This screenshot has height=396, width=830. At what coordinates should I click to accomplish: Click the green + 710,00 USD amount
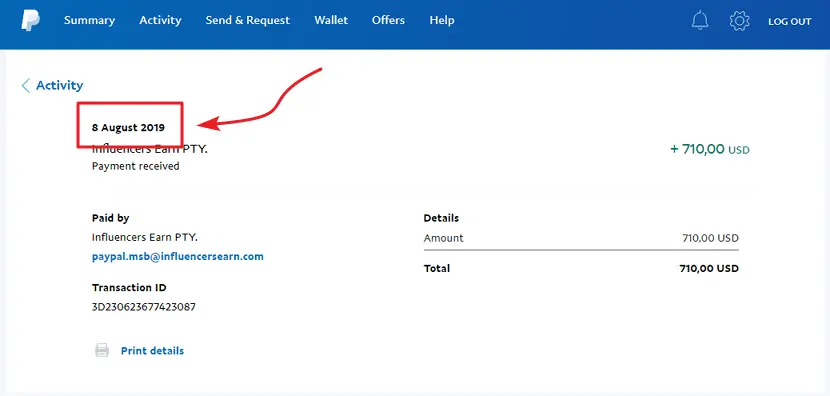tap(710, 149)
